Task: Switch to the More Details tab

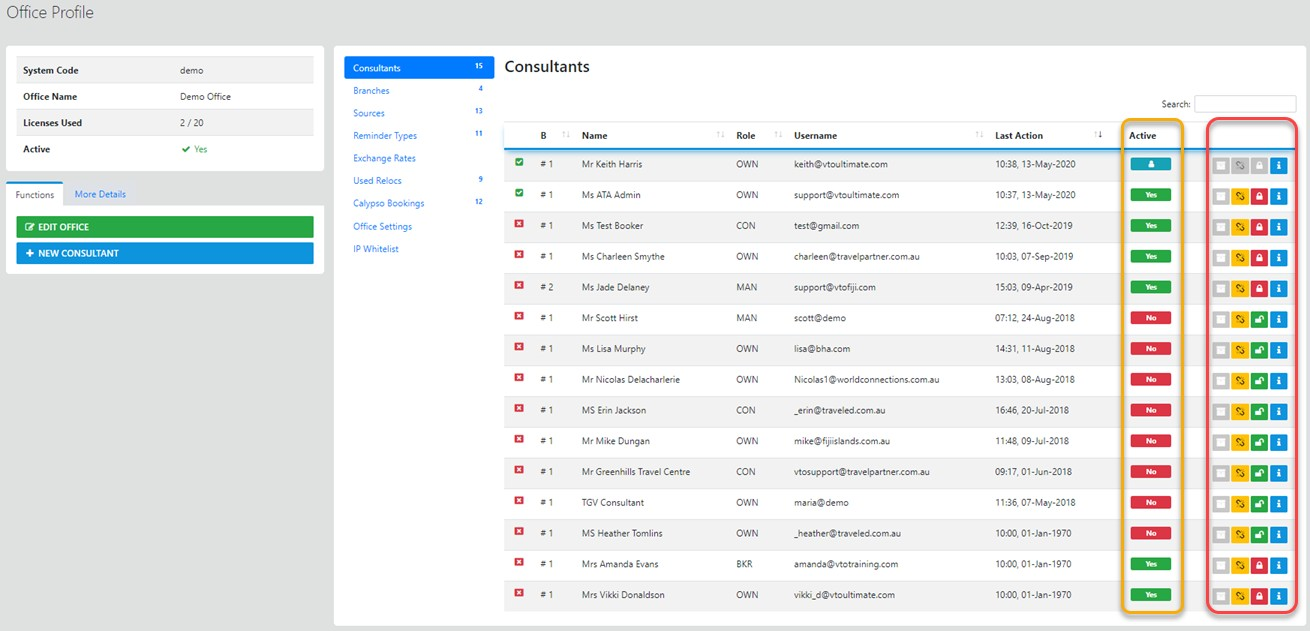Action: (100, 194)
